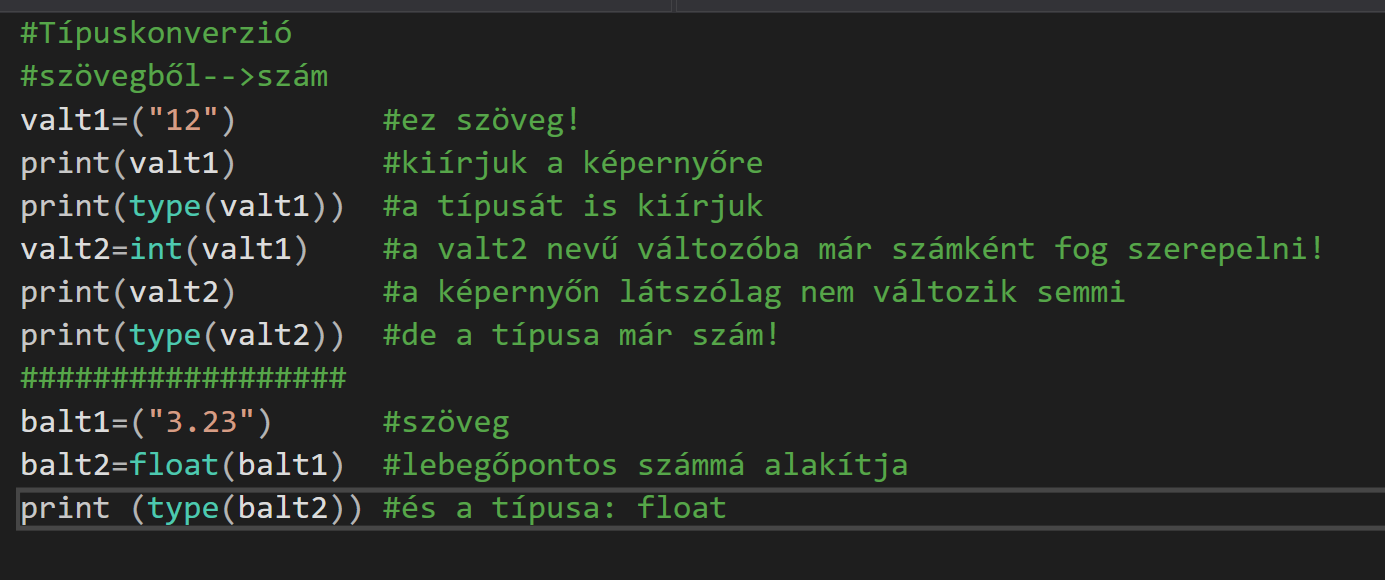
Task: Click the #kiírjuk a képernyőre comment
Action: (x=572, y=163)
